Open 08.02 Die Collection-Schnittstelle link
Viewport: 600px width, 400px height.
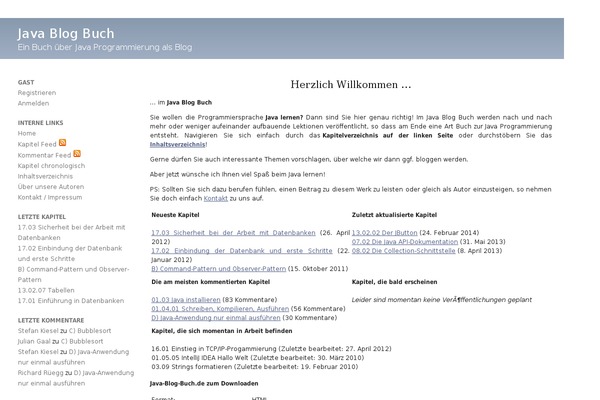(x=404, y=251)
